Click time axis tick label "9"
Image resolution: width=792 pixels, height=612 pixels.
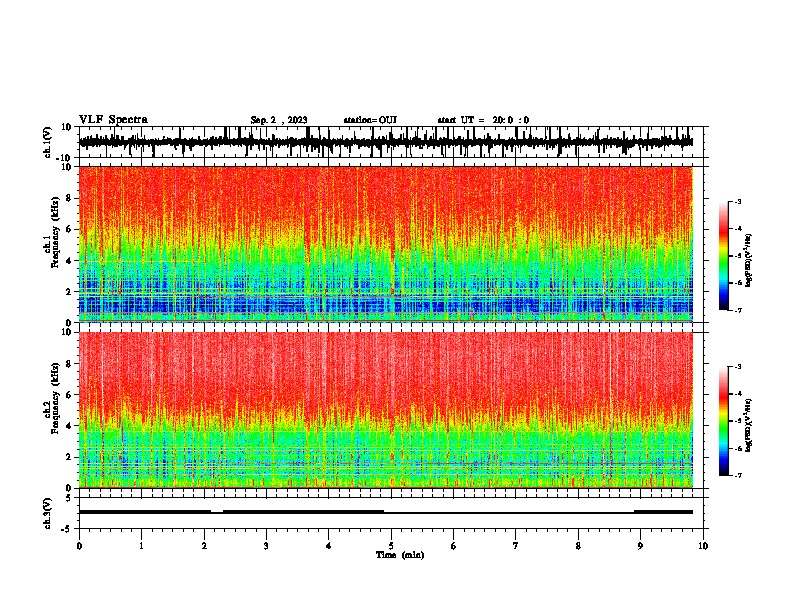pyautogui.click(x=640, y=546)
